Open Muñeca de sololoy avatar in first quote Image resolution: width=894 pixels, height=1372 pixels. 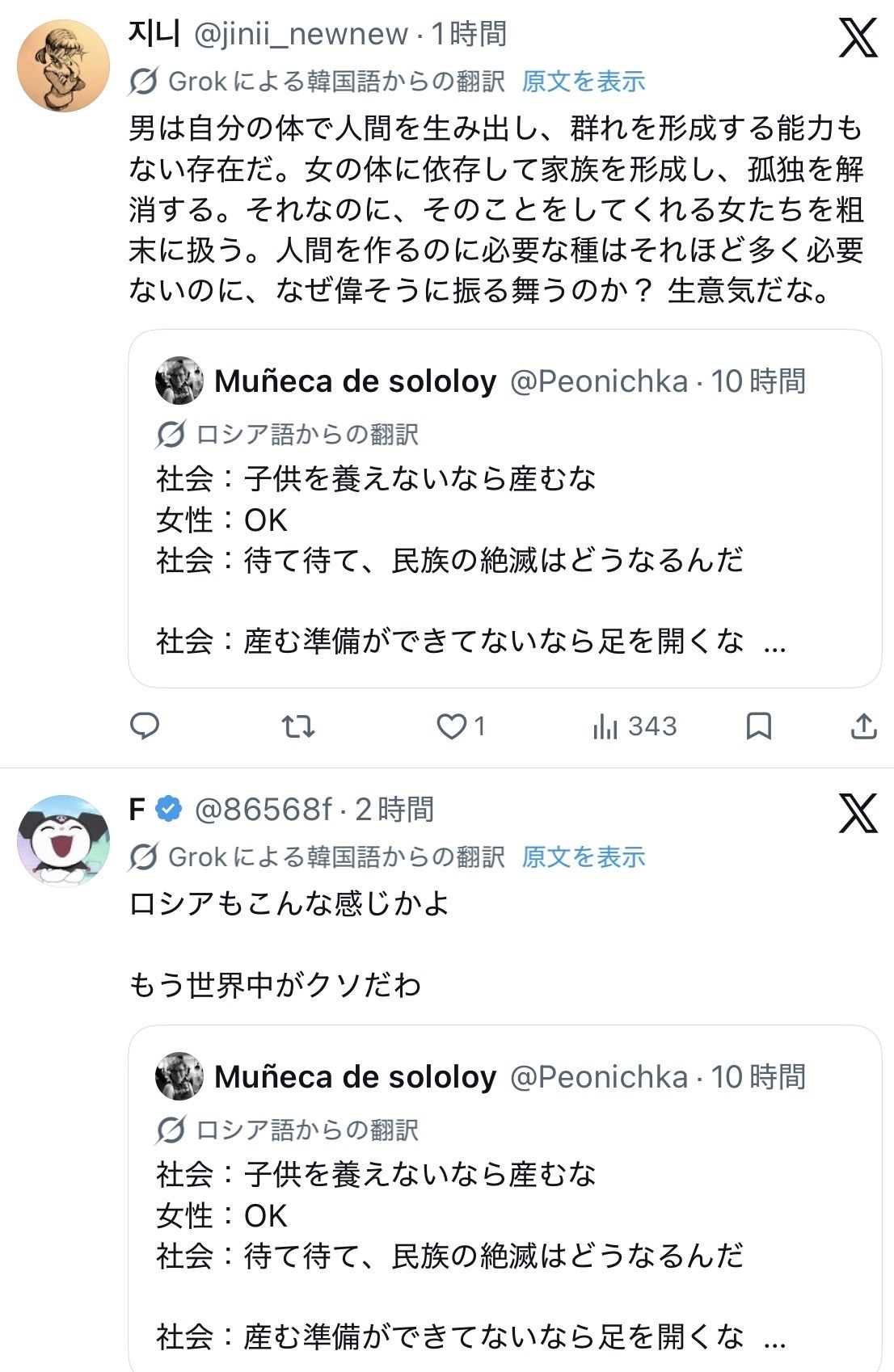point(179,381)
